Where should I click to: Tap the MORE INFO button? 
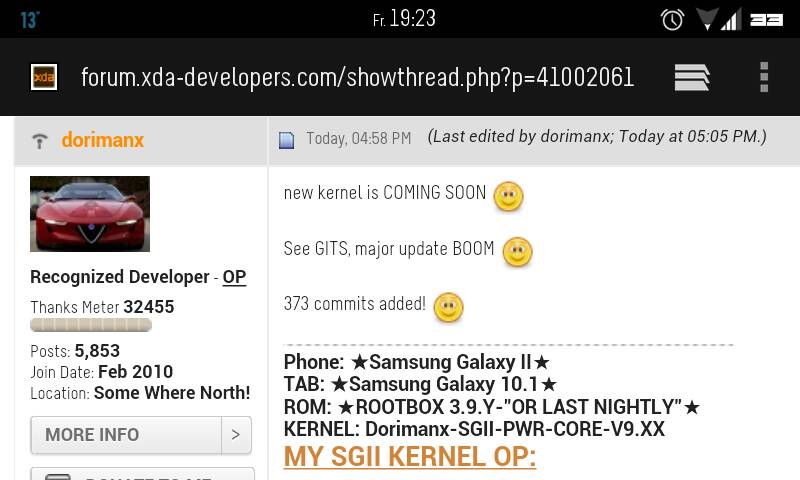click(x=141, y=435)
